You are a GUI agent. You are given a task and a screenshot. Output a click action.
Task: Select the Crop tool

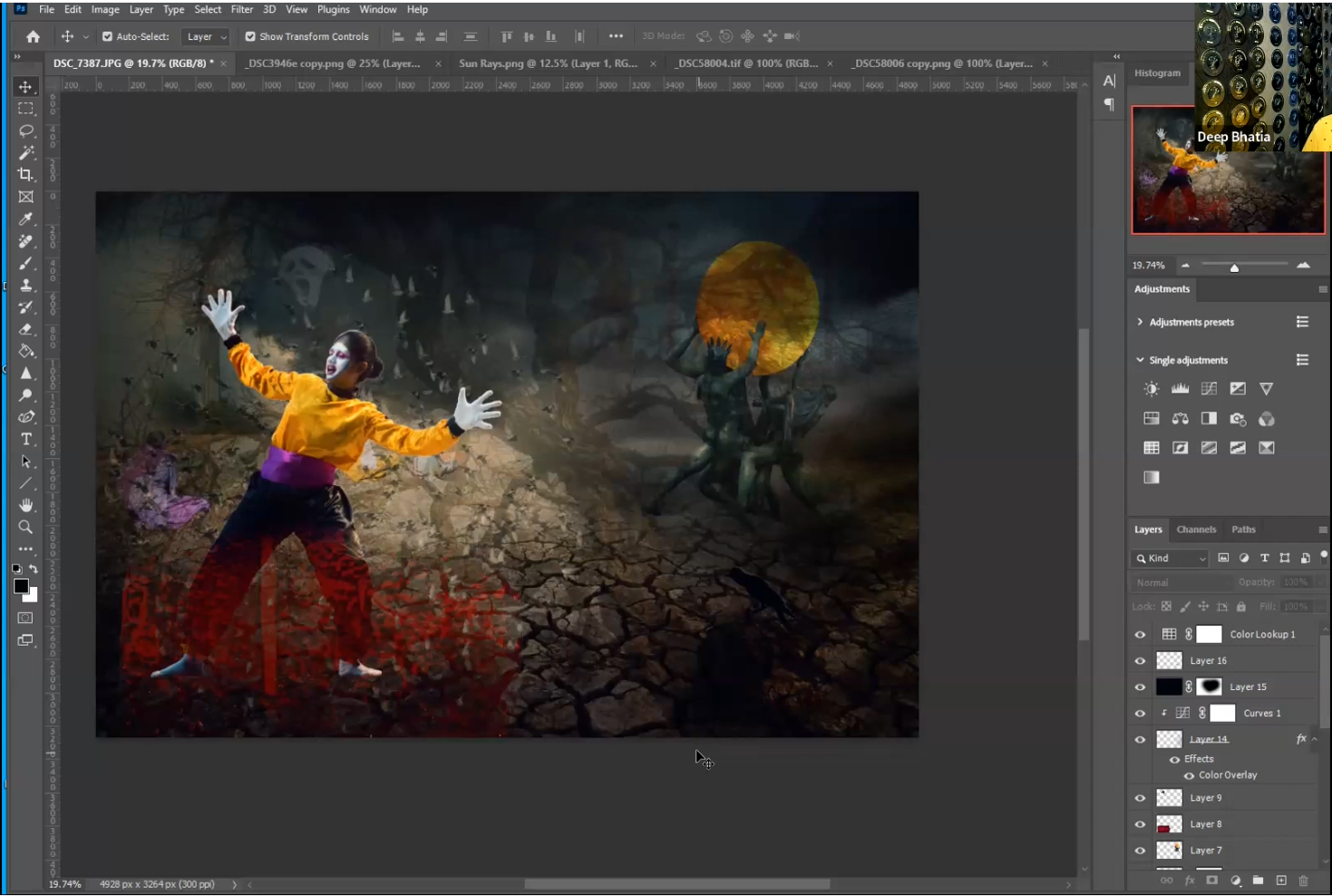tap(25, 174)
